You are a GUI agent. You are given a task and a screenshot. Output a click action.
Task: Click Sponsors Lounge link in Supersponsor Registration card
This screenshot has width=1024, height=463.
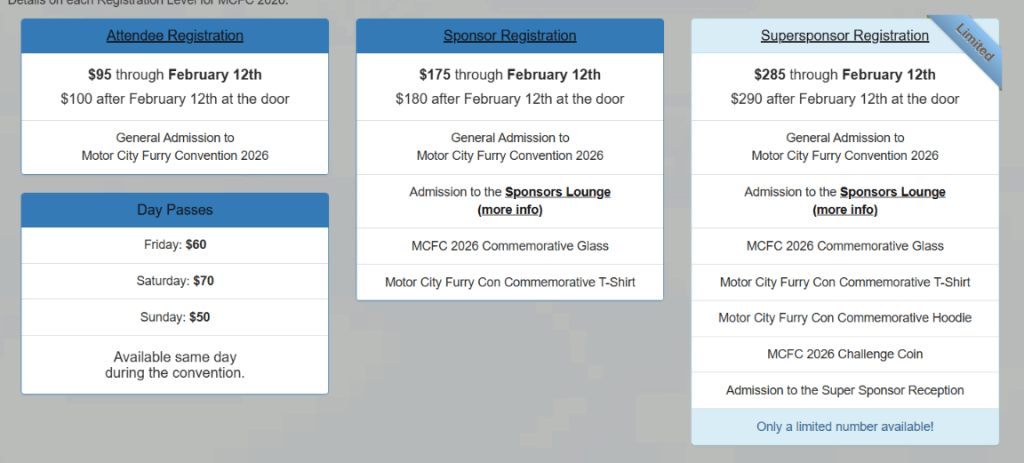893,192
